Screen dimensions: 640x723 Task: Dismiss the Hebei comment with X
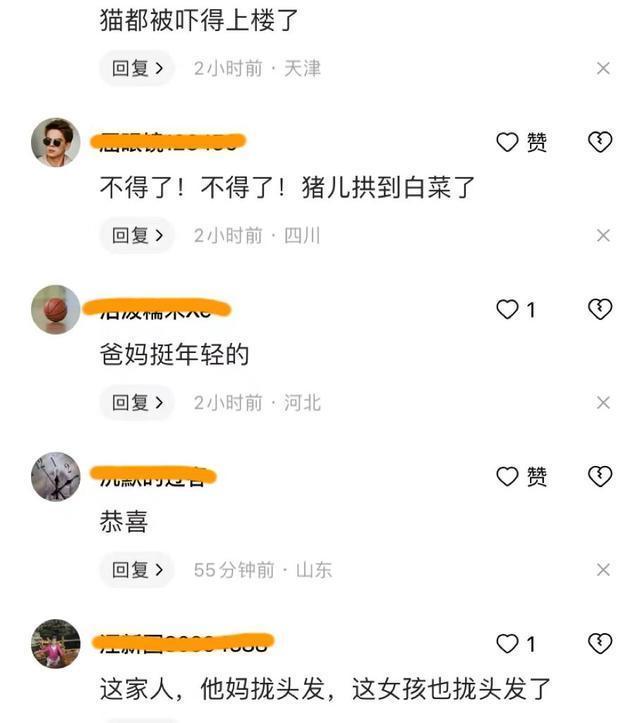[x=603, y=403]
